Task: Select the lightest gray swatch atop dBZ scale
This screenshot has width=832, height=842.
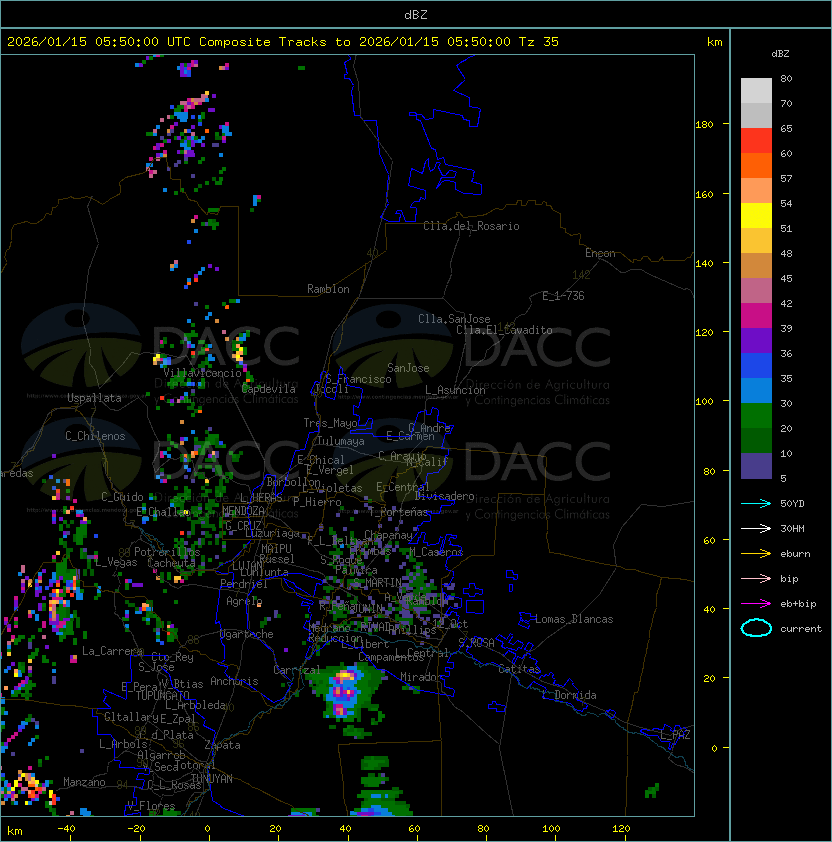Action: [756, 91]
